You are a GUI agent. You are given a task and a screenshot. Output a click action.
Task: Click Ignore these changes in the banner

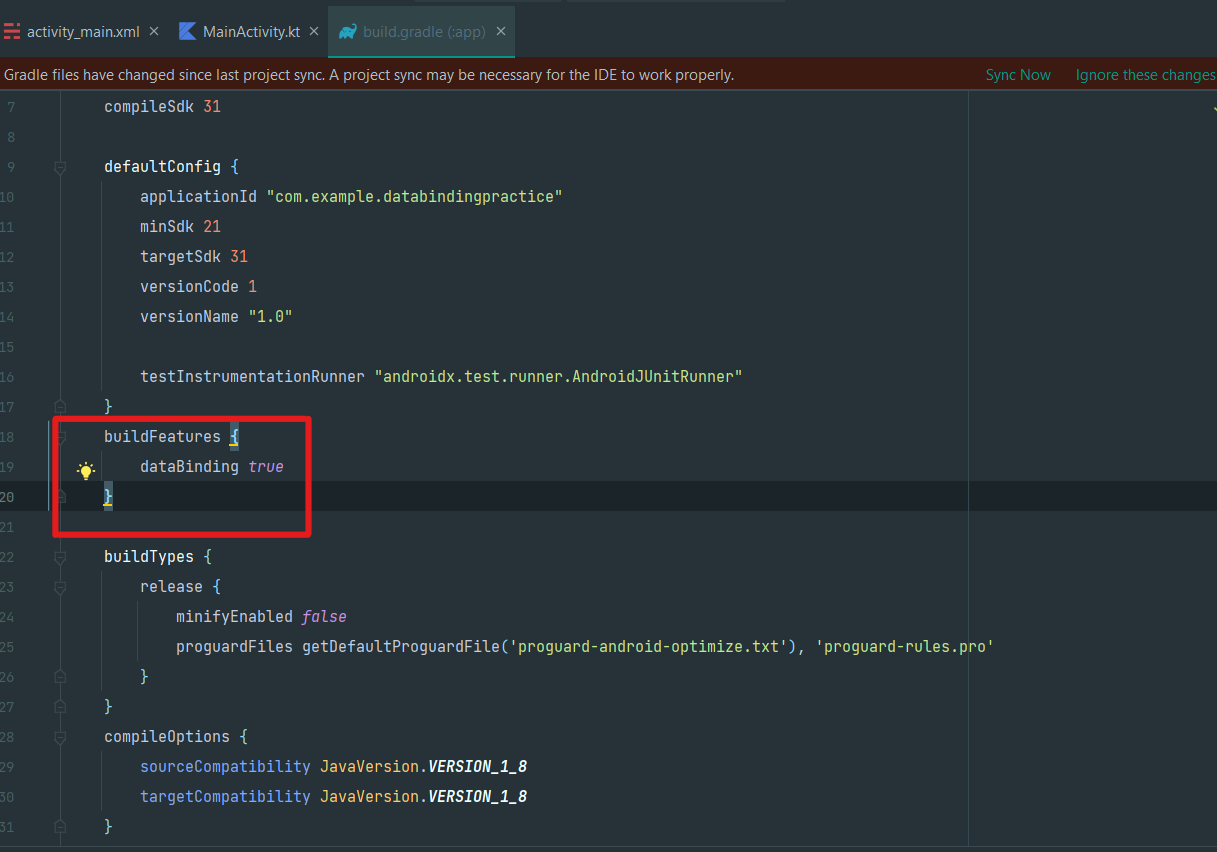click(x=1145, y=74)
